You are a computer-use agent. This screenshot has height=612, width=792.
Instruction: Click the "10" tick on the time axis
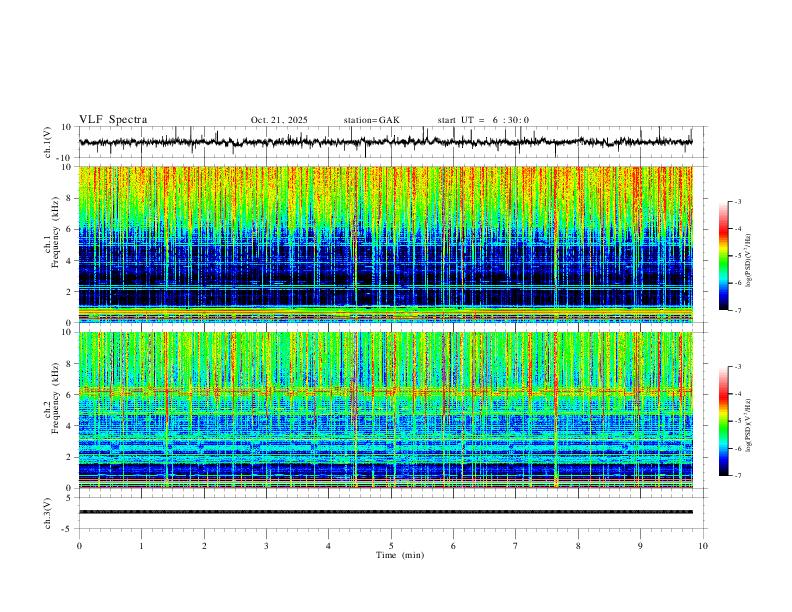[703, 546]
